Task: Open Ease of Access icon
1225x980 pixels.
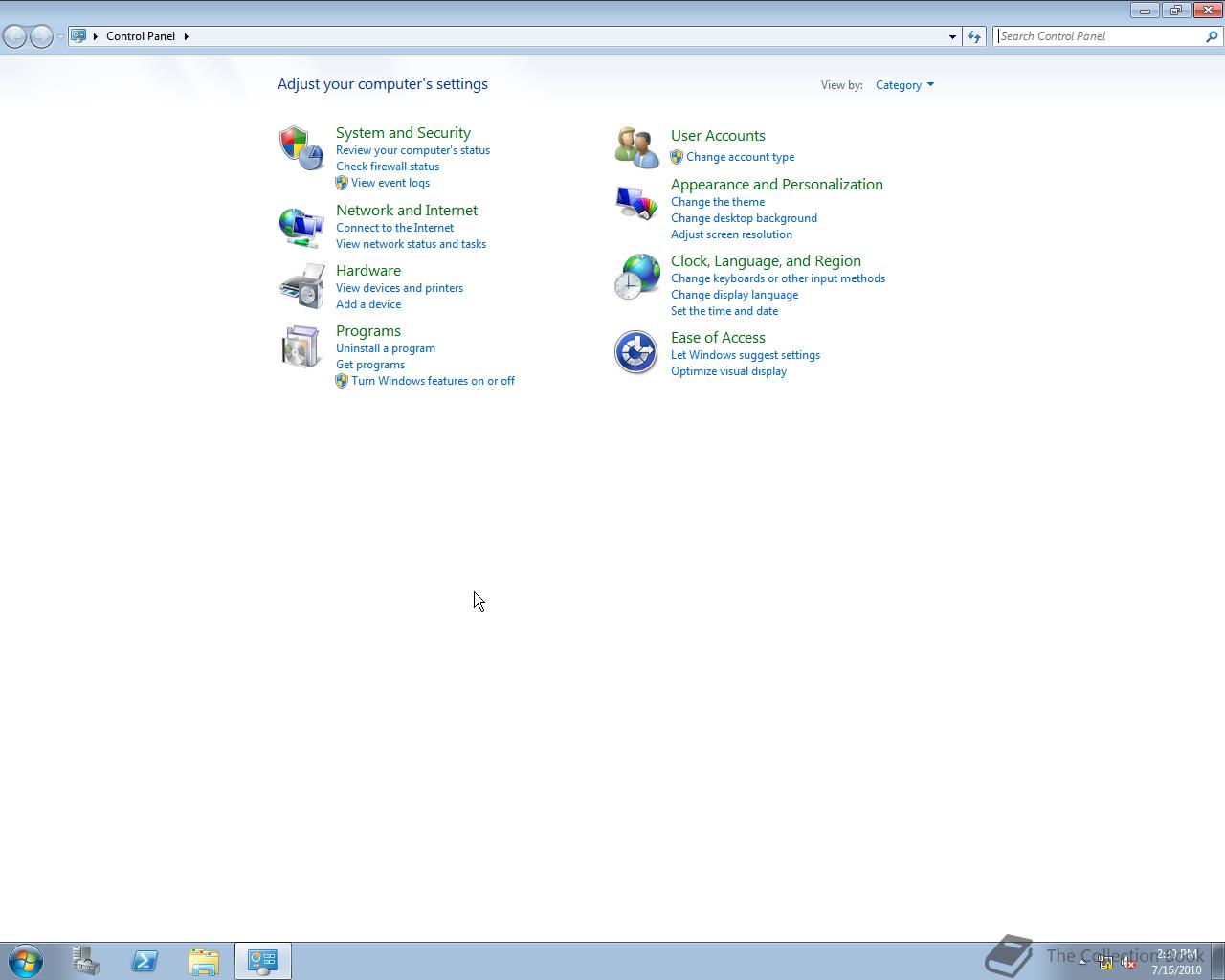Action: [636, 352]
